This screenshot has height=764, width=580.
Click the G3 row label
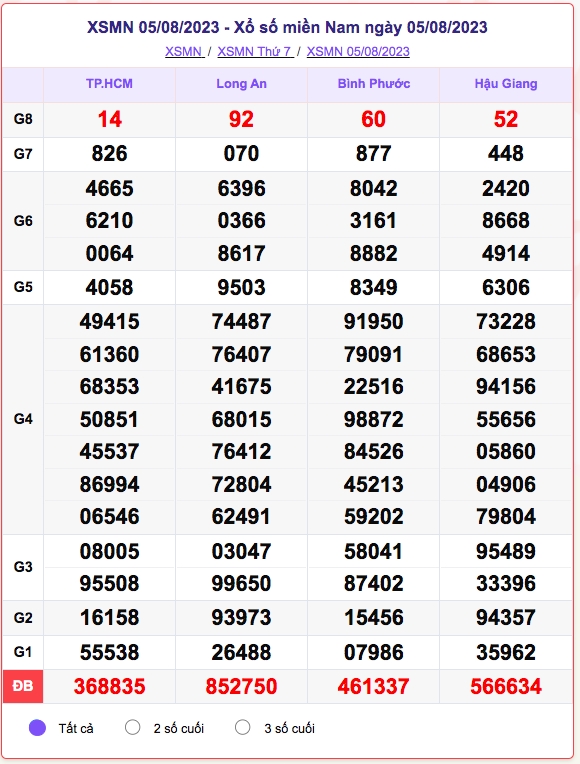23,567
